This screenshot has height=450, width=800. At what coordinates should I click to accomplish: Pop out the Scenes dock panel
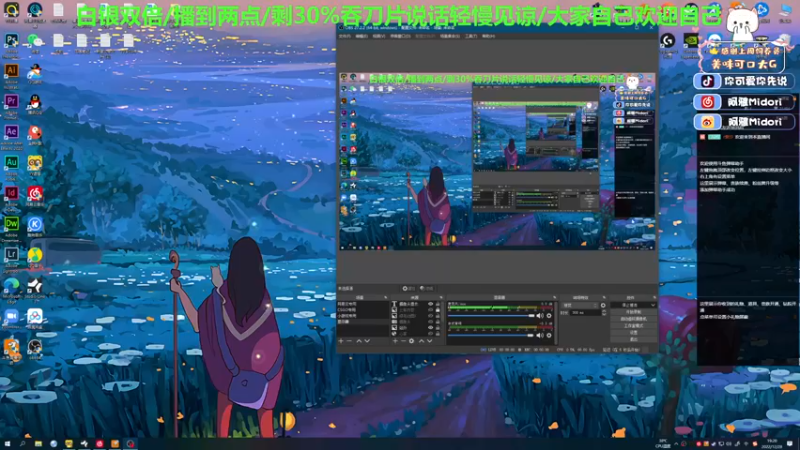[x=386, y=297]
